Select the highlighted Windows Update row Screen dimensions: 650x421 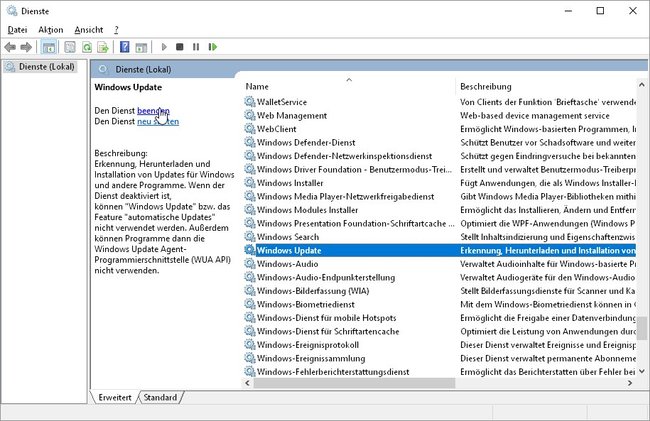point(439,250)
